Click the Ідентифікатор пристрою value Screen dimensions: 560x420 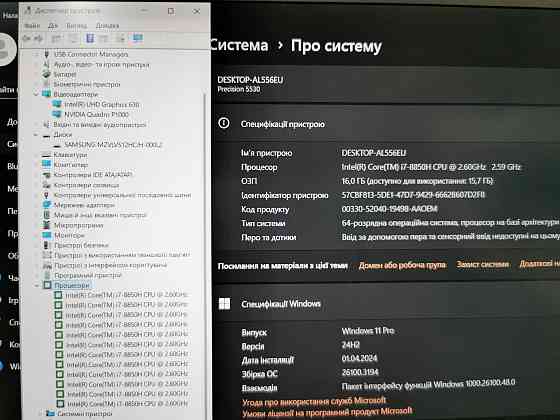pos(413,195)
